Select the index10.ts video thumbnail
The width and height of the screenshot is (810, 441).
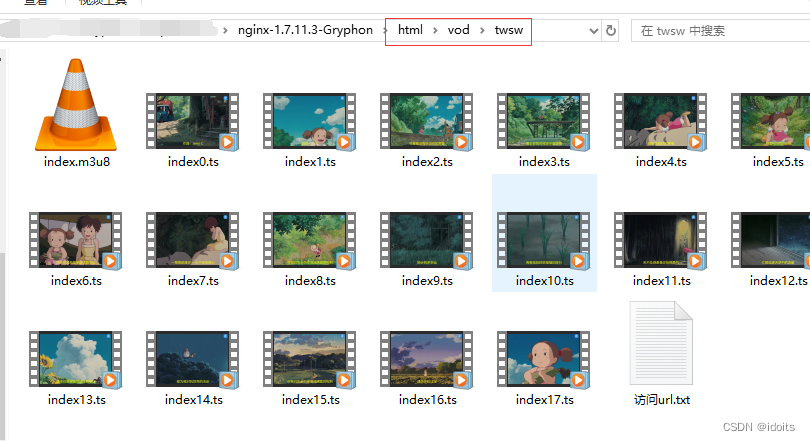click(543, 241)
